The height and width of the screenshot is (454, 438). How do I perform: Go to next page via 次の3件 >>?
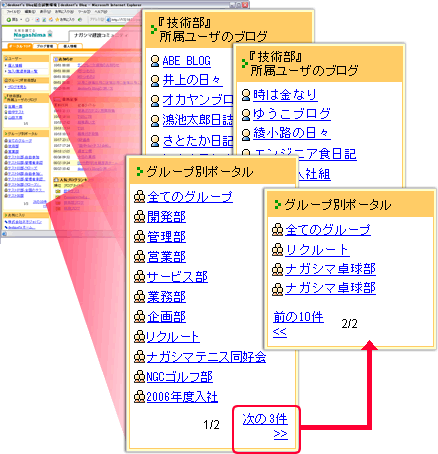pyautogui.click(x=265, y=426)
